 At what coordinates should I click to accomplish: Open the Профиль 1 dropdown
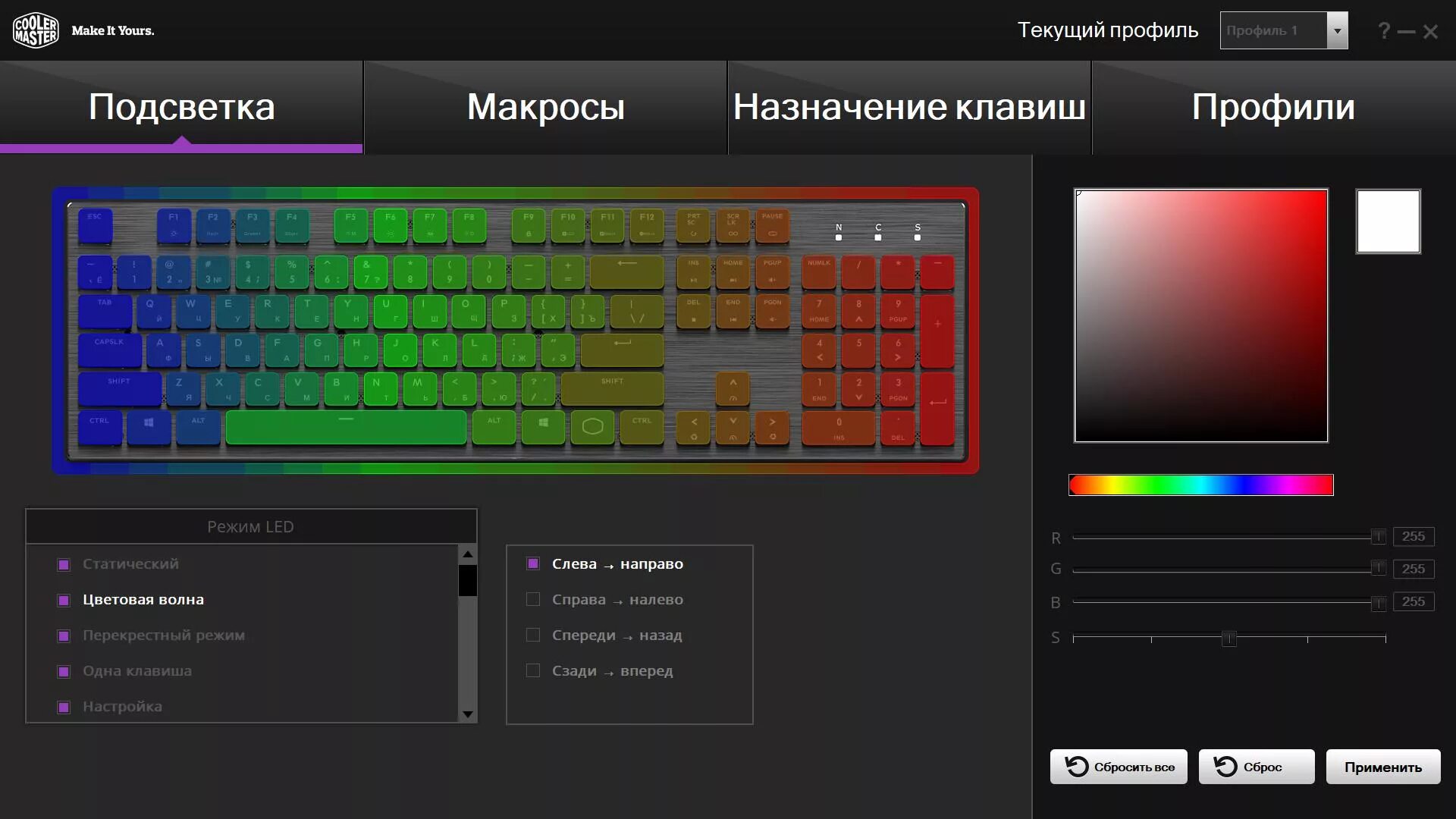tap(1337, 31)
